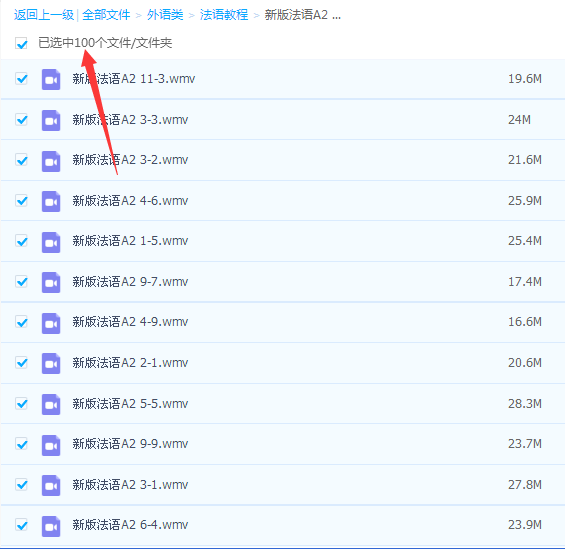Open 法语教程 breadcrumb folder
The width and height of the screenshot is (565, 549).
224,15
